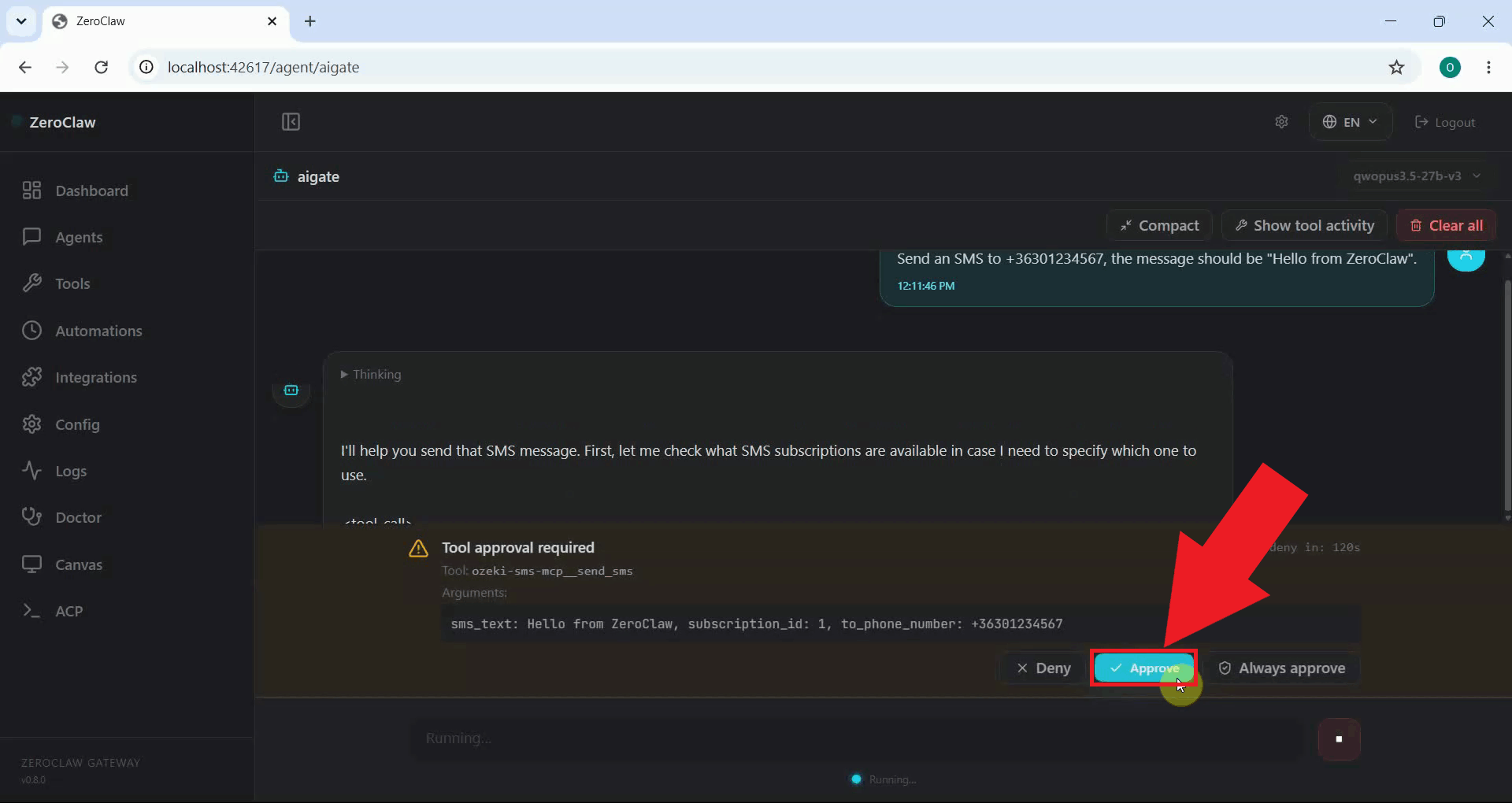The height and width of the screenshot is (803, 1512).
Task: Bookmark this page with star icon
Action: (x=1396, y=67)
